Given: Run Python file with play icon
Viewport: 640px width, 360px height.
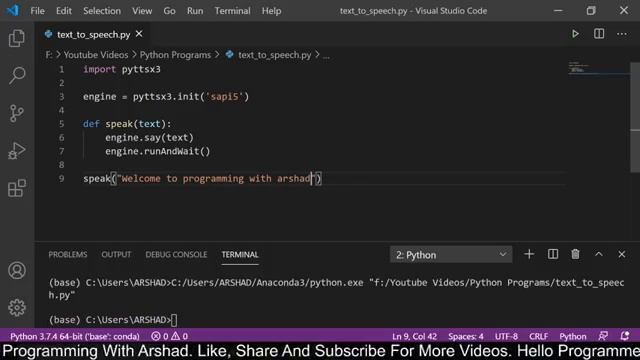Looking at the screenshot, I should tap(575, 34).
